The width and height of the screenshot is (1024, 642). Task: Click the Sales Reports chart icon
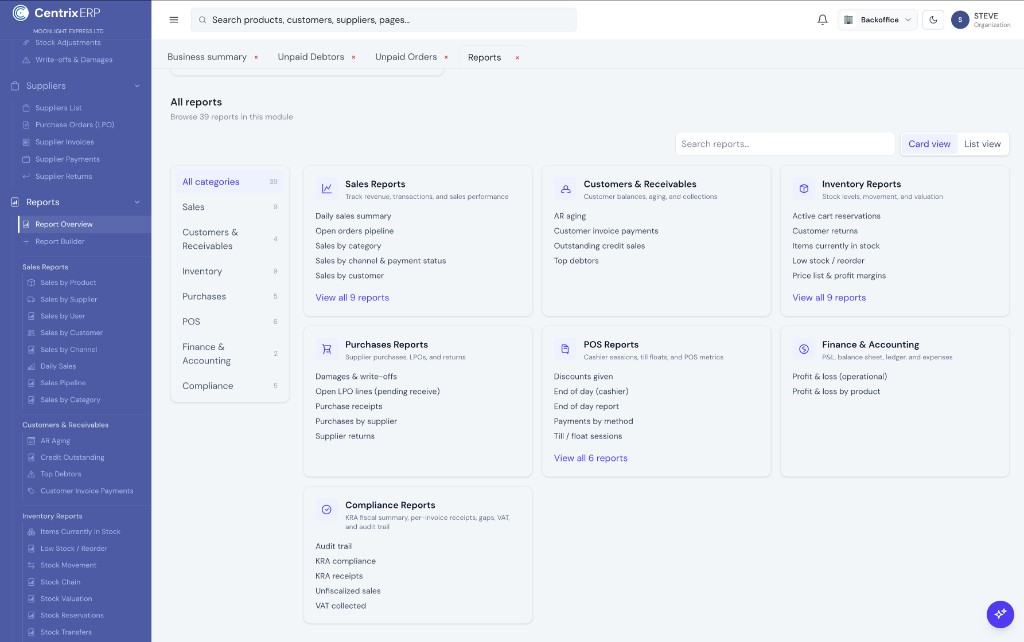point(327,189)
